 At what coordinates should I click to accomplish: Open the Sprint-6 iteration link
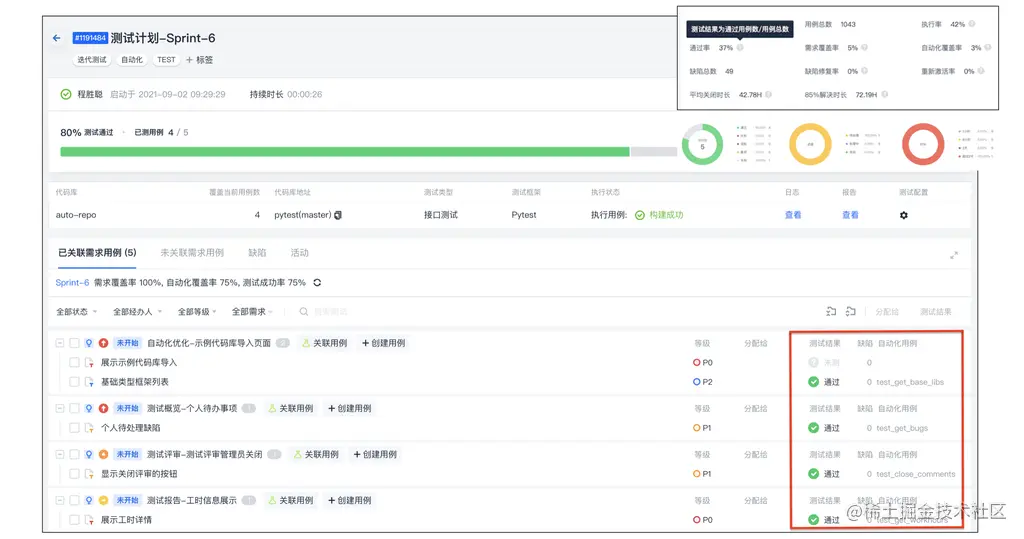click(x=72, y=283)
